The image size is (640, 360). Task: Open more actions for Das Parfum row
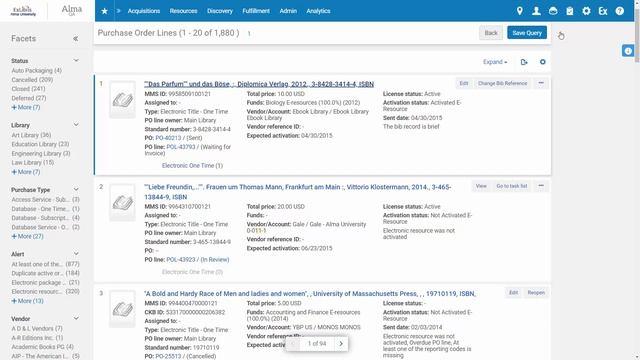(541, 83)
